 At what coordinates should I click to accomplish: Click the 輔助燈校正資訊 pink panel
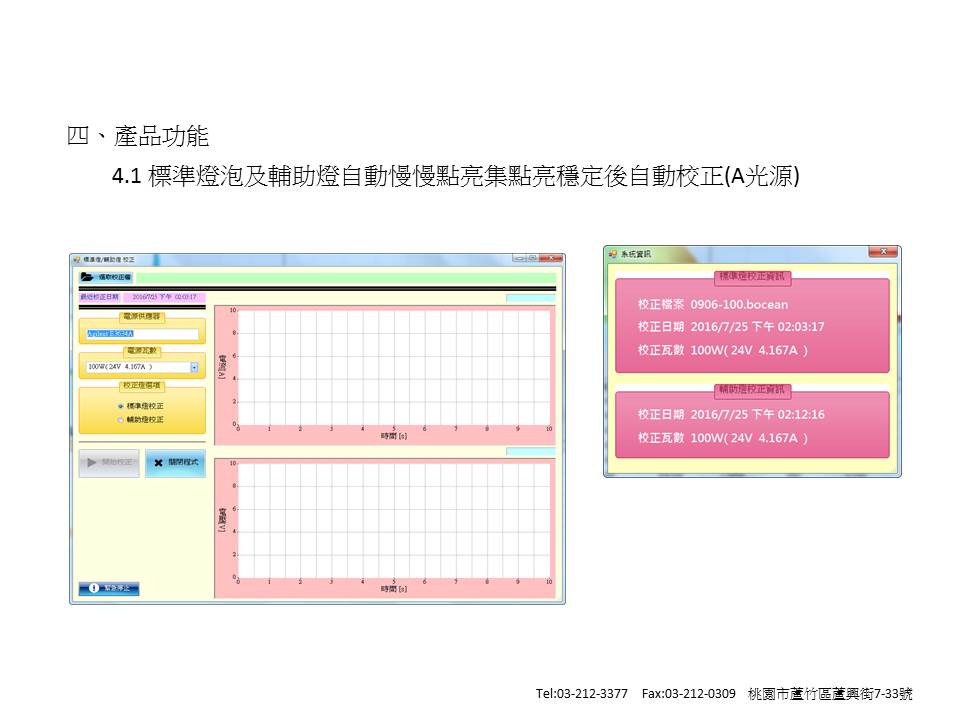(x=751, y=426)
